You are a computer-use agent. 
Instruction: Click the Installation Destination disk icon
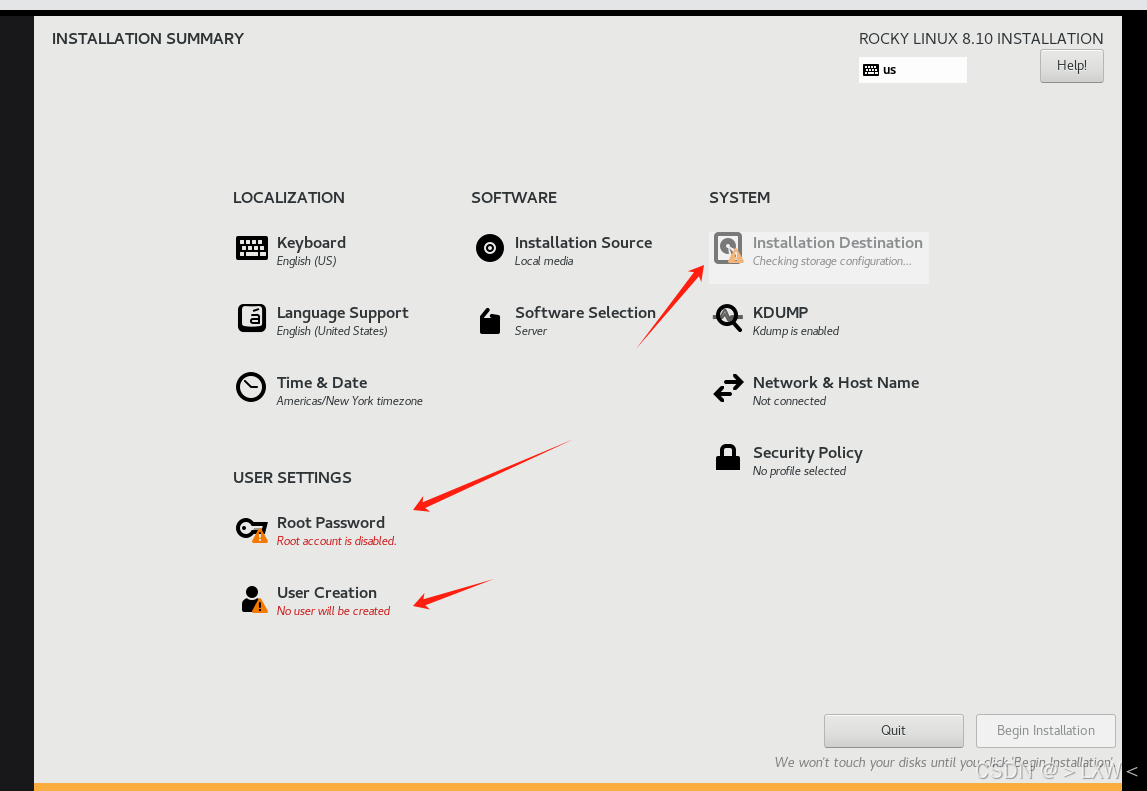[729, 248]
